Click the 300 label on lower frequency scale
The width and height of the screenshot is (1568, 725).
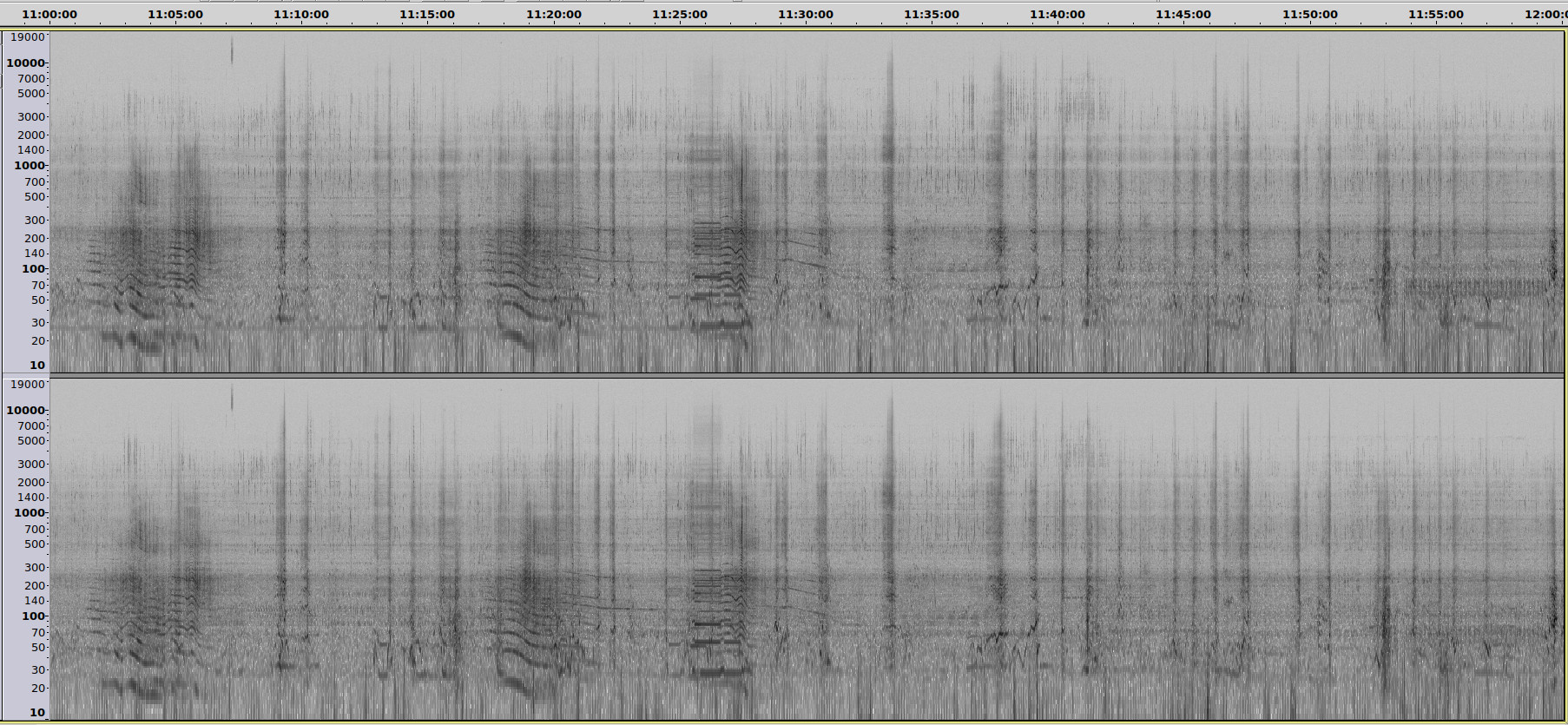(34, 568)
